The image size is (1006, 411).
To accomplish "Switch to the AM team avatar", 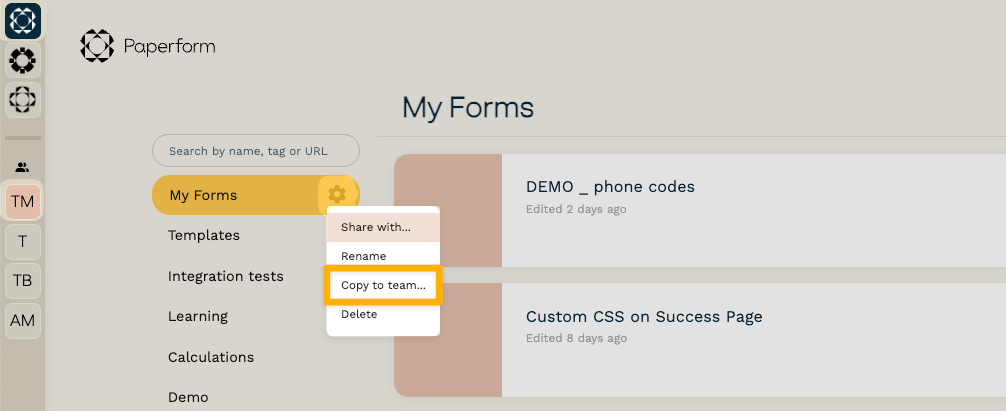I will (x=22, y=321).
